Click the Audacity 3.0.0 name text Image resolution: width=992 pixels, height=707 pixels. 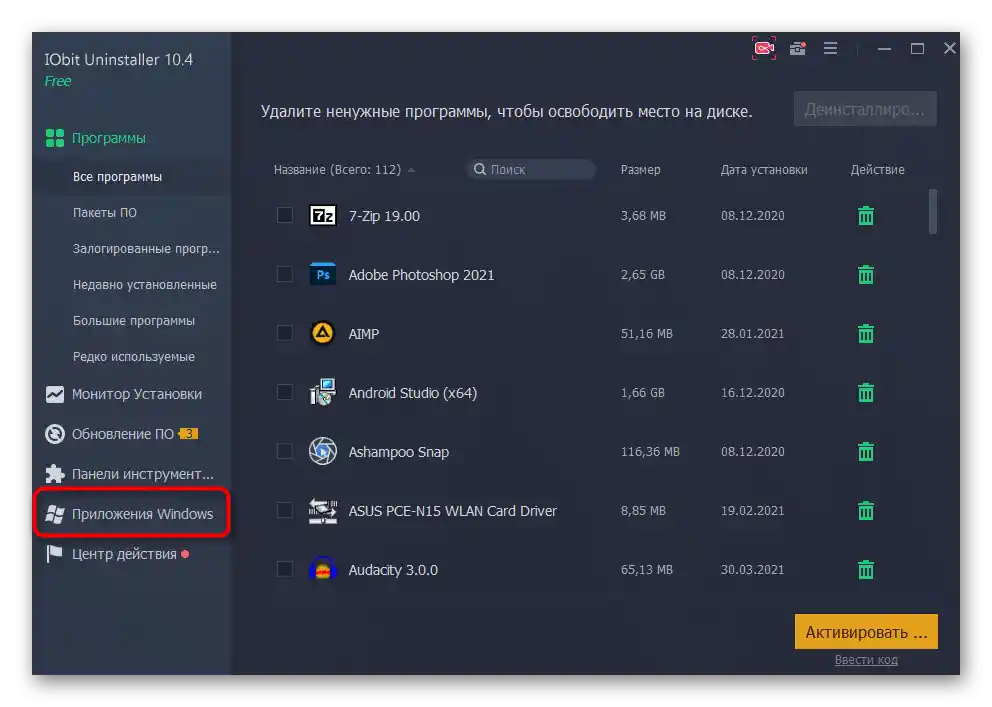click(393, 570)
